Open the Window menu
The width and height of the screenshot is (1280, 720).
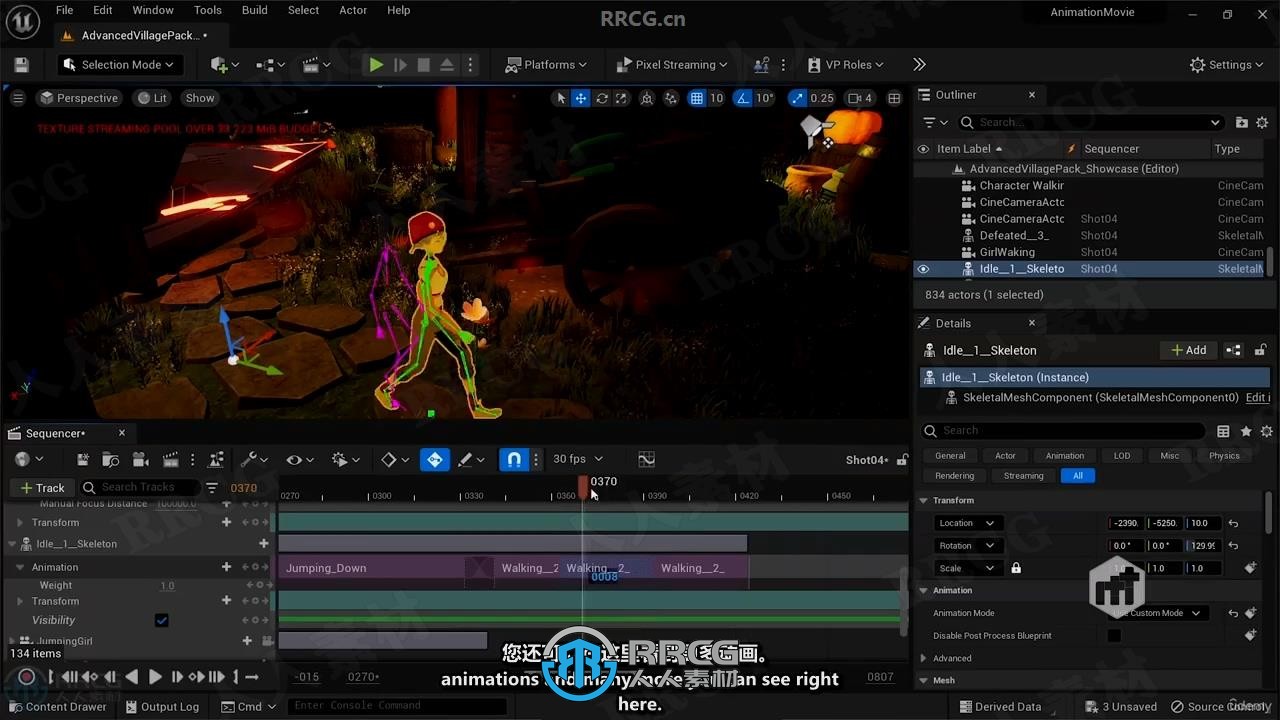coord(153,10)
